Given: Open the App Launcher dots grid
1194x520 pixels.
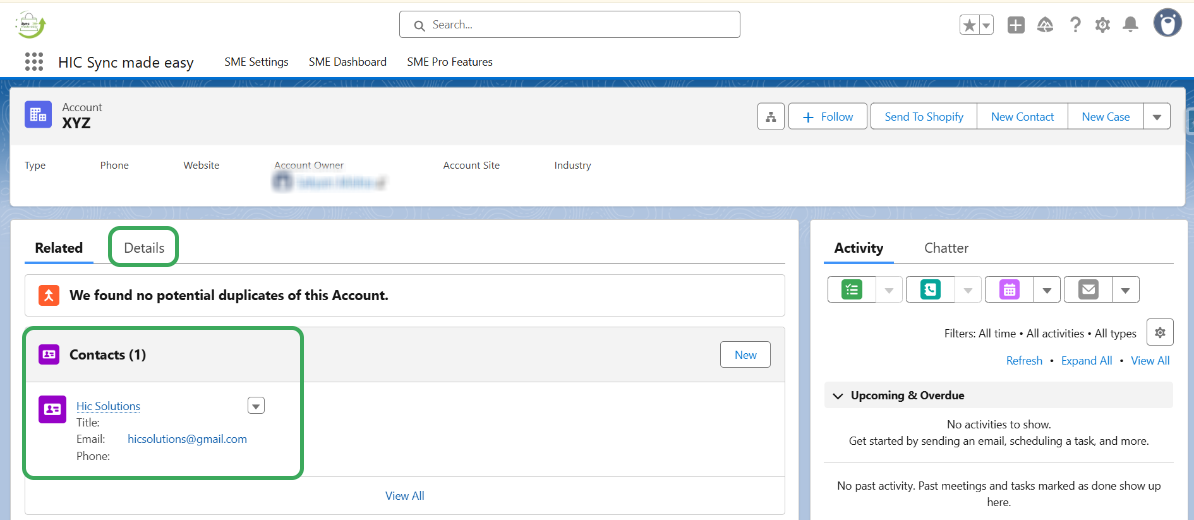Looking at the screenshot, I should pos(34,62).
